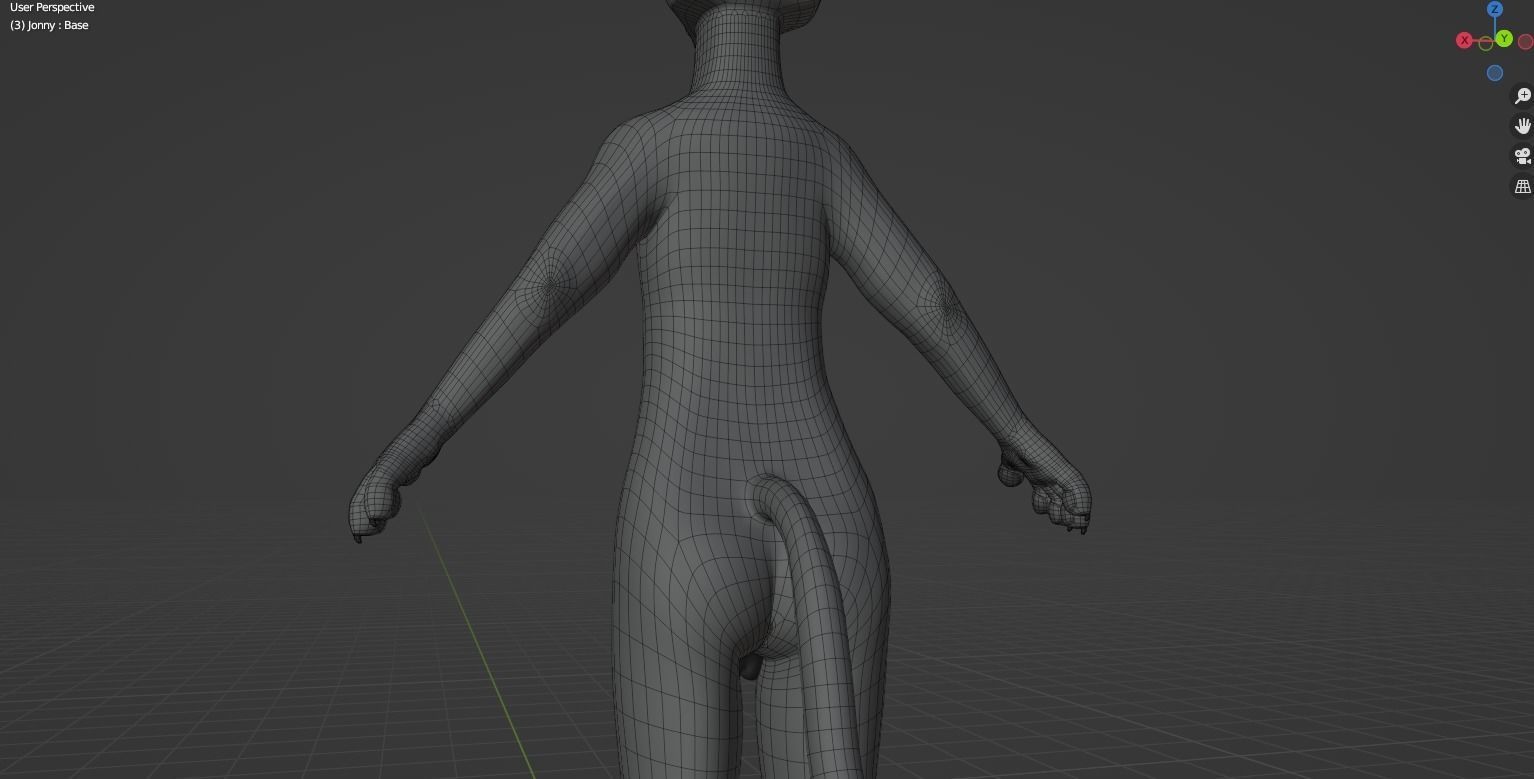Click the hollow green negative Y circle

[x=1486, y=43]
